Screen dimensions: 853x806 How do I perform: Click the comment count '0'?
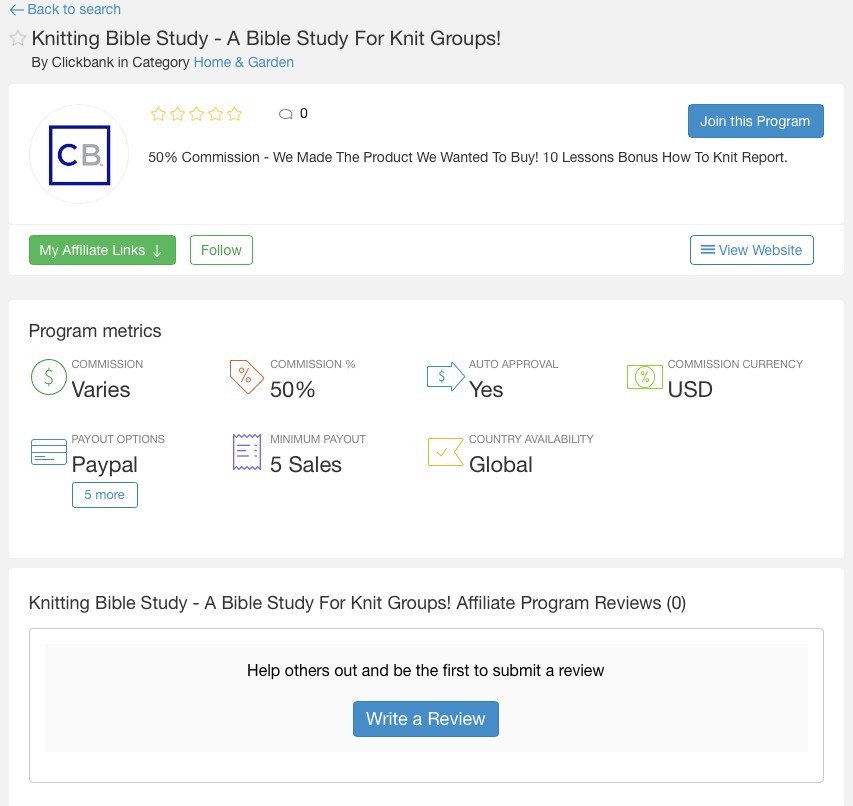304,113
